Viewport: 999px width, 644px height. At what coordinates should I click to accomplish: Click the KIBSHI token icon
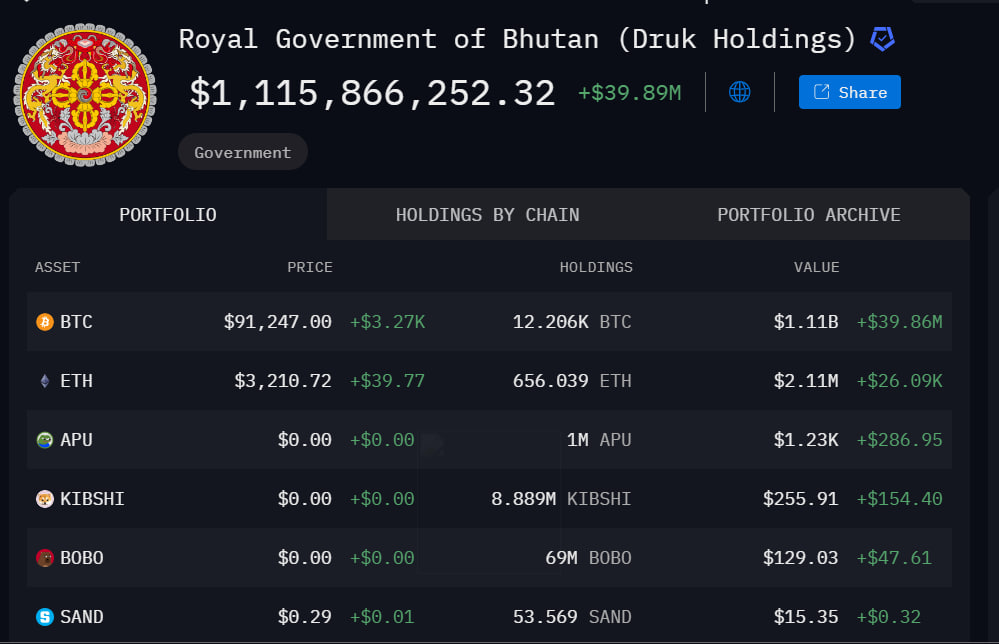44,499
